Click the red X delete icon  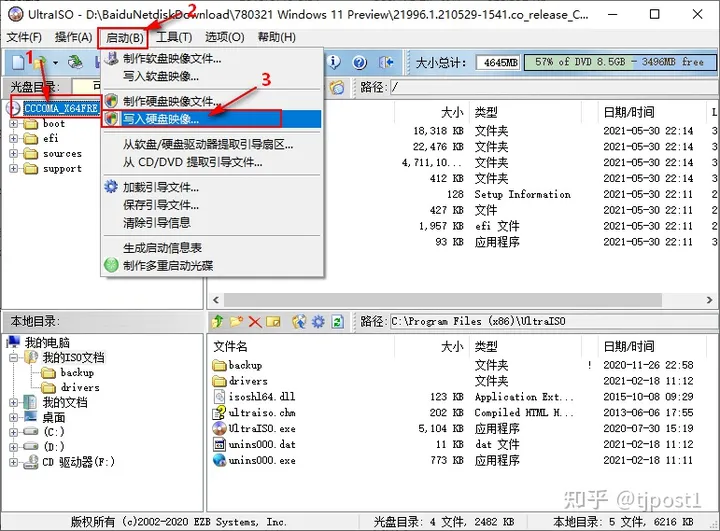click(x=255, y=322)
